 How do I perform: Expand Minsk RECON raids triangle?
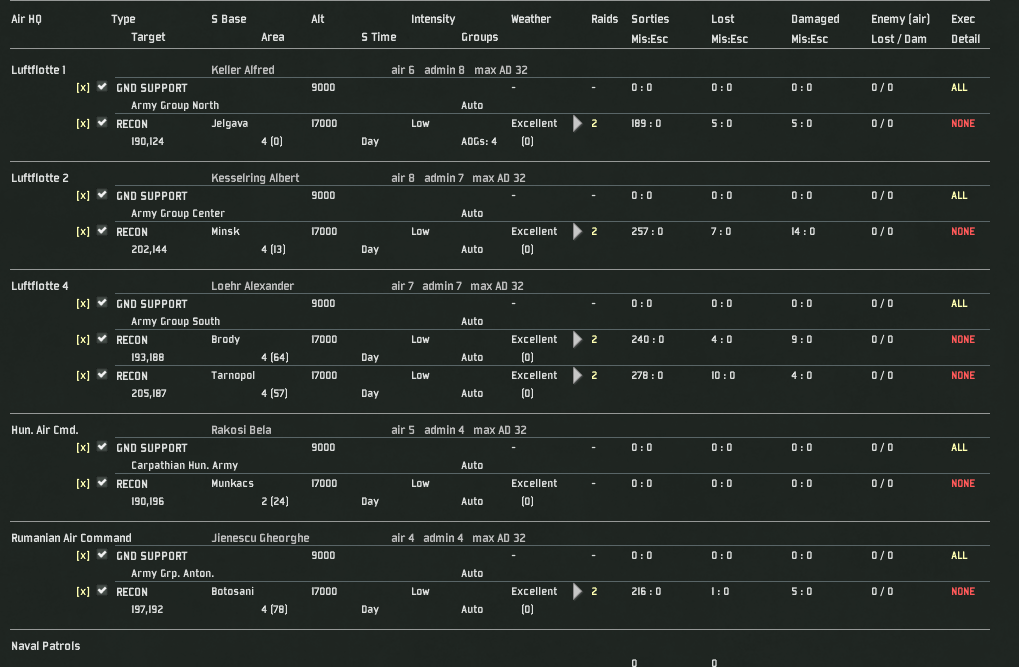point(577,231)
